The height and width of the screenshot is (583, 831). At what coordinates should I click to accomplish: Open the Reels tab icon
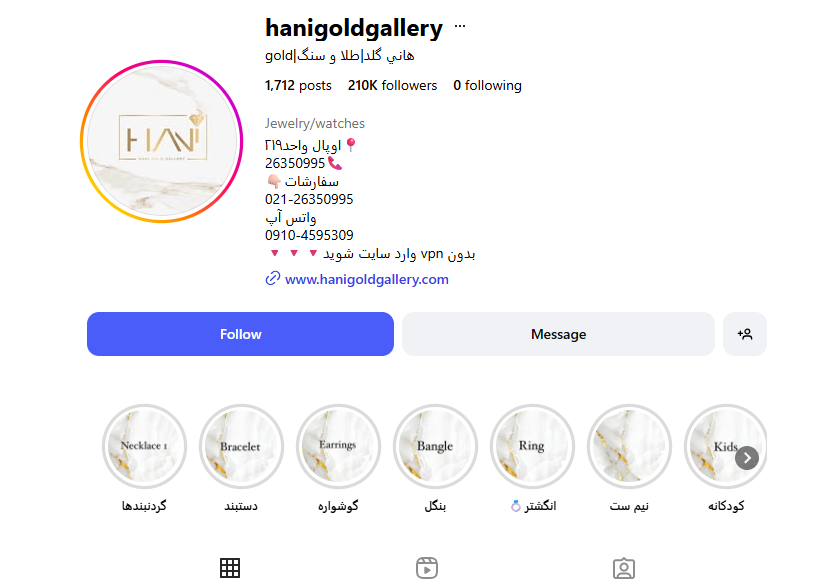pyautogui.click(x=427, y=568)
